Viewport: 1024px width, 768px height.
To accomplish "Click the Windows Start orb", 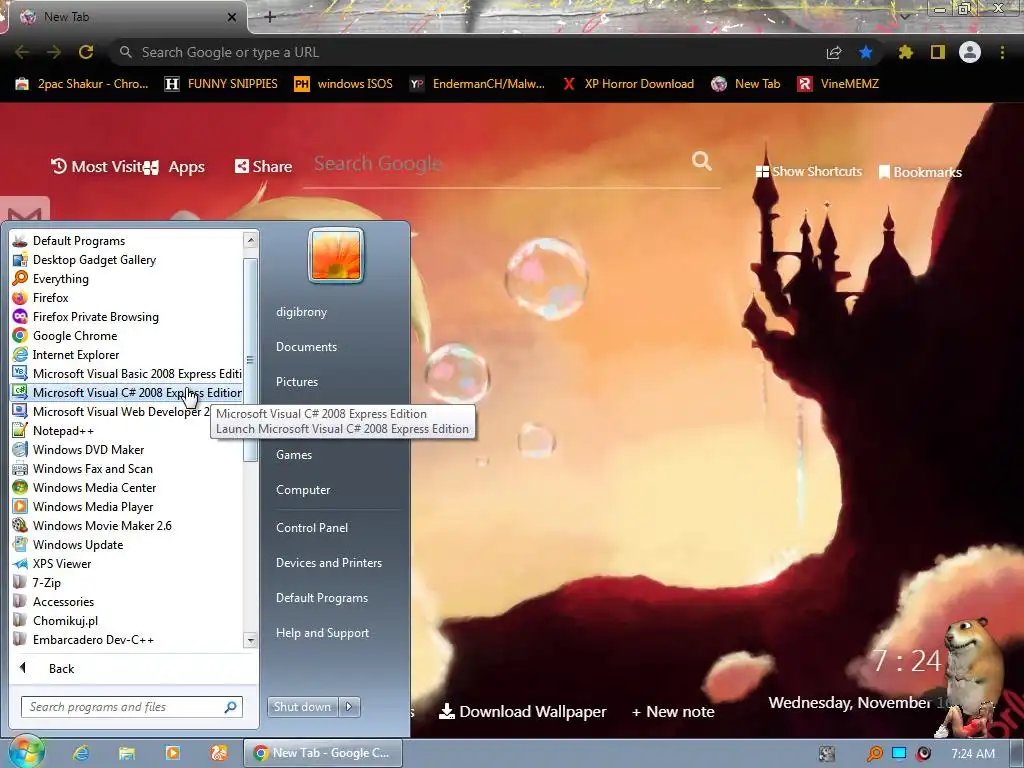I will pos(25,752).
